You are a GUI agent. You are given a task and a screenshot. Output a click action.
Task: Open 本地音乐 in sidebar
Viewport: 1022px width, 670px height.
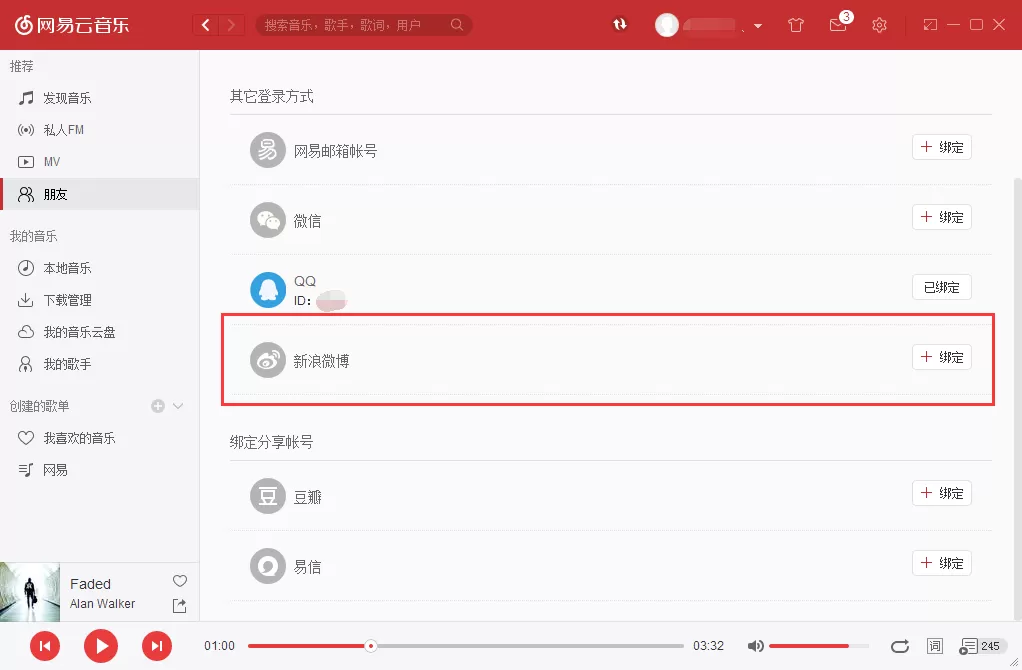point(100,268)
